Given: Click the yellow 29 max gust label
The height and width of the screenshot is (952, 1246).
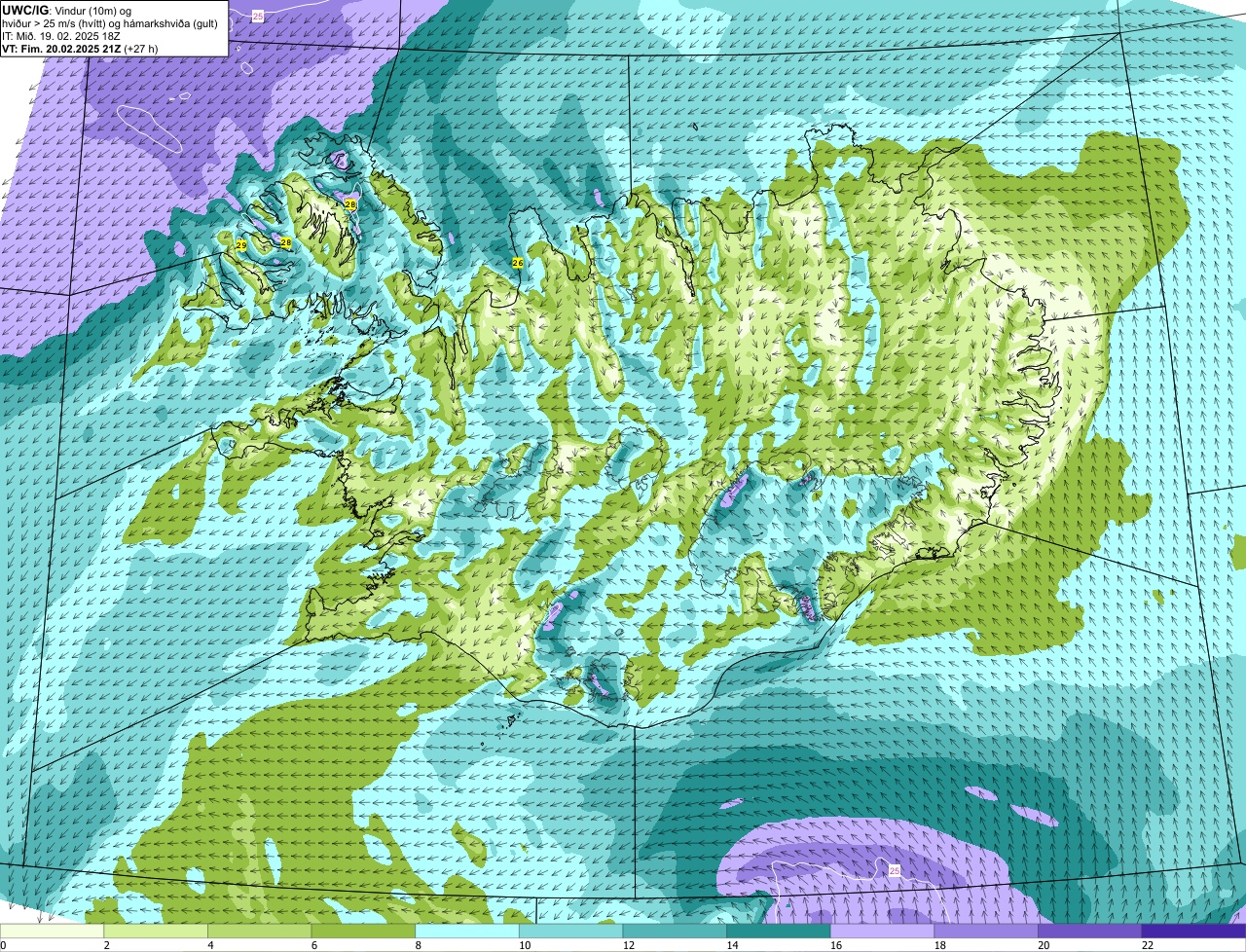Looking at the screenshot, I should pyautogui.click(x=240, y=245).
